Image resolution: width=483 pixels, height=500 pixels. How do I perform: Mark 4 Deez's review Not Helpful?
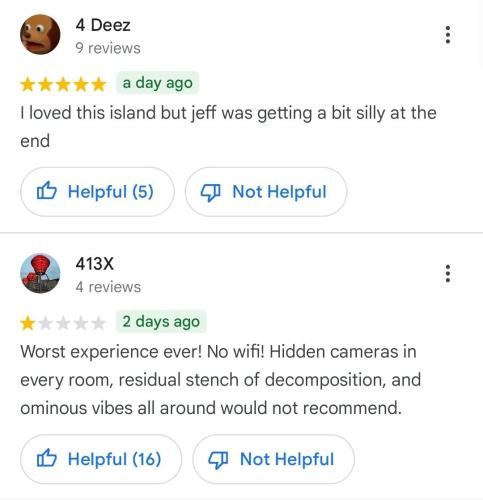pyautogui.click(x=266, y=192)
